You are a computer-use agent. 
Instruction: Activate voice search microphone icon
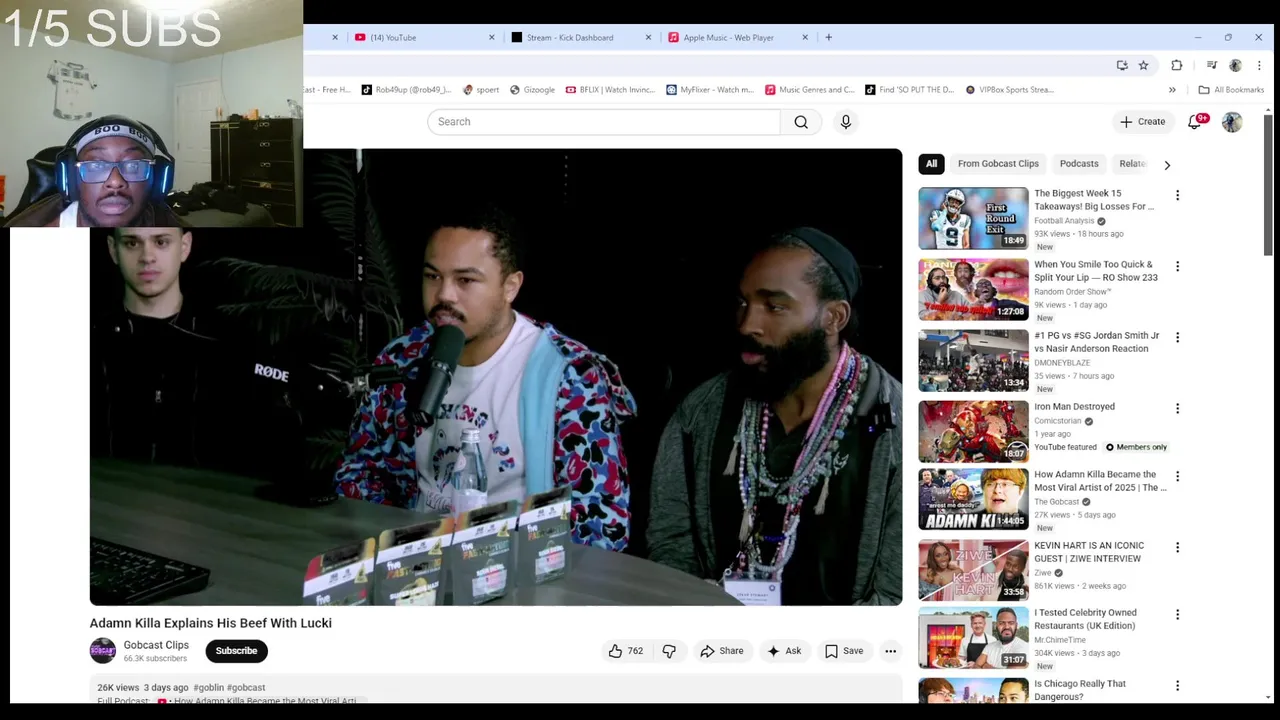click(846, 122)
